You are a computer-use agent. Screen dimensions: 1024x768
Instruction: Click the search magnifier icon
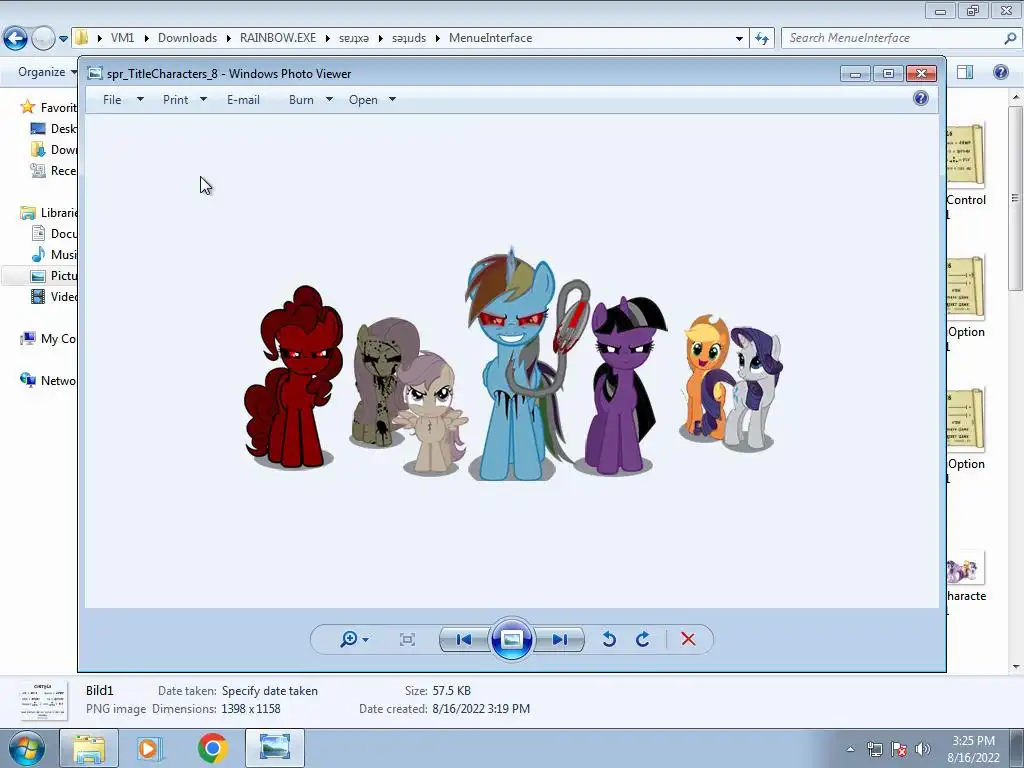[1010, 38]
